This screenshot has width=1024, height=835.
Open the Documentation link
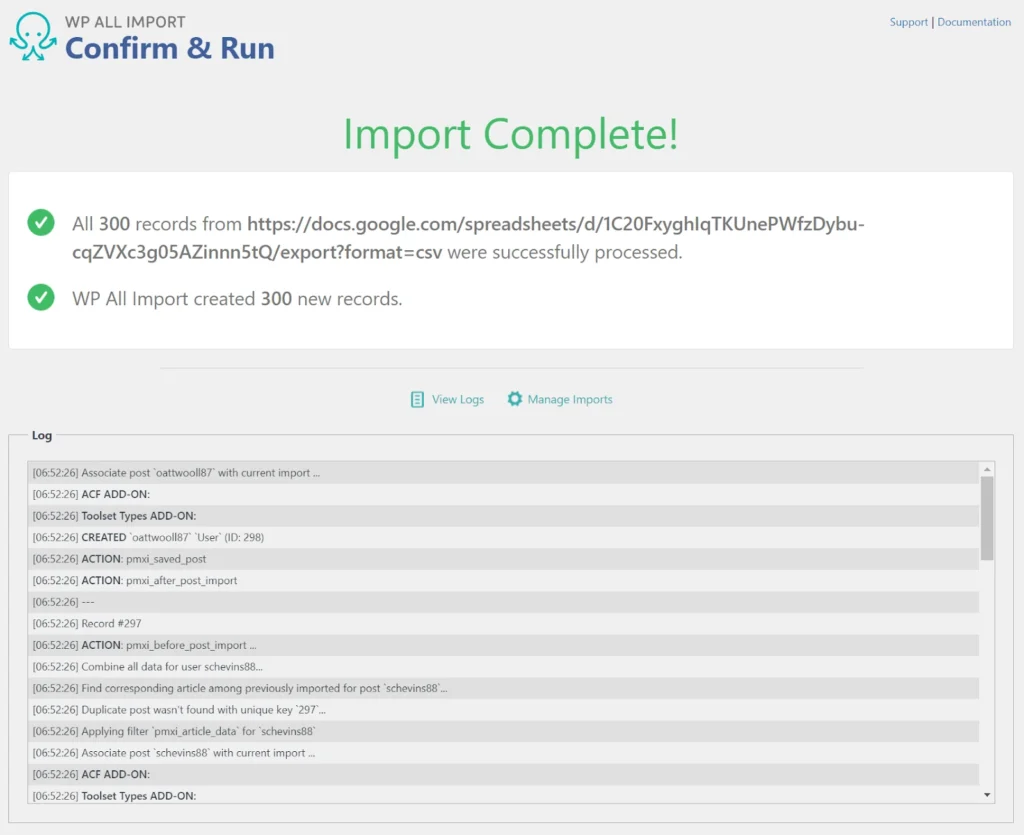point(973,22)
